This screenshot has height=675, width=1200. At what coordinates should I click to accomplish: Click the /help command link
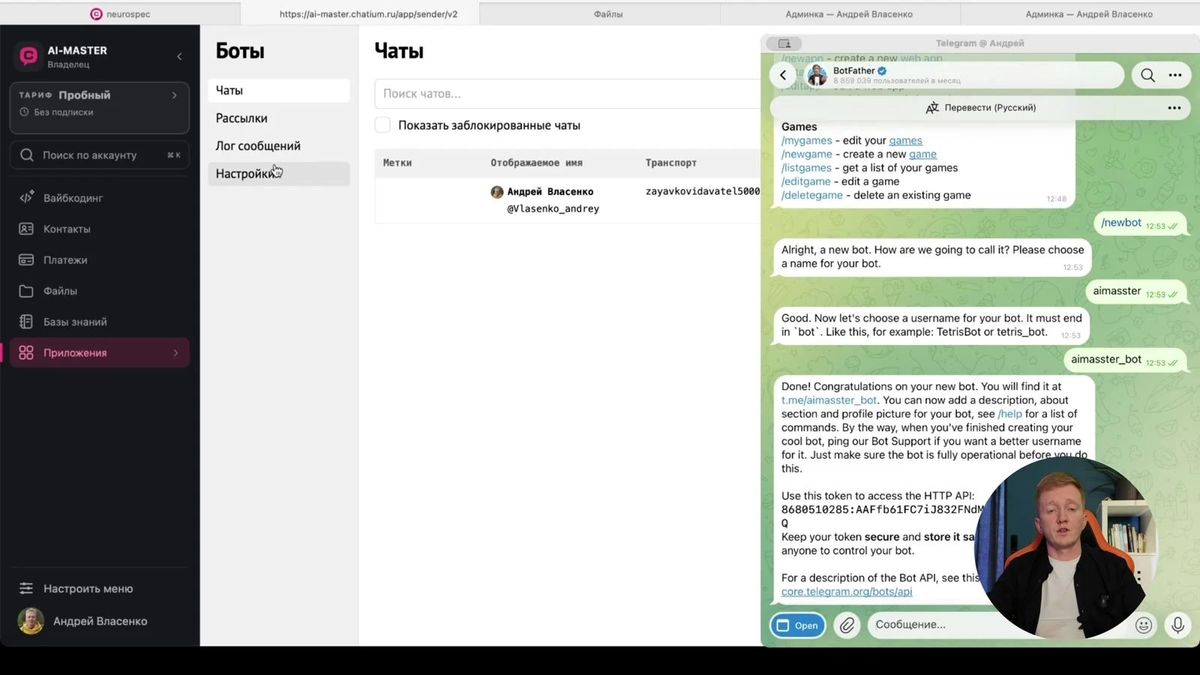(1009, 414)
